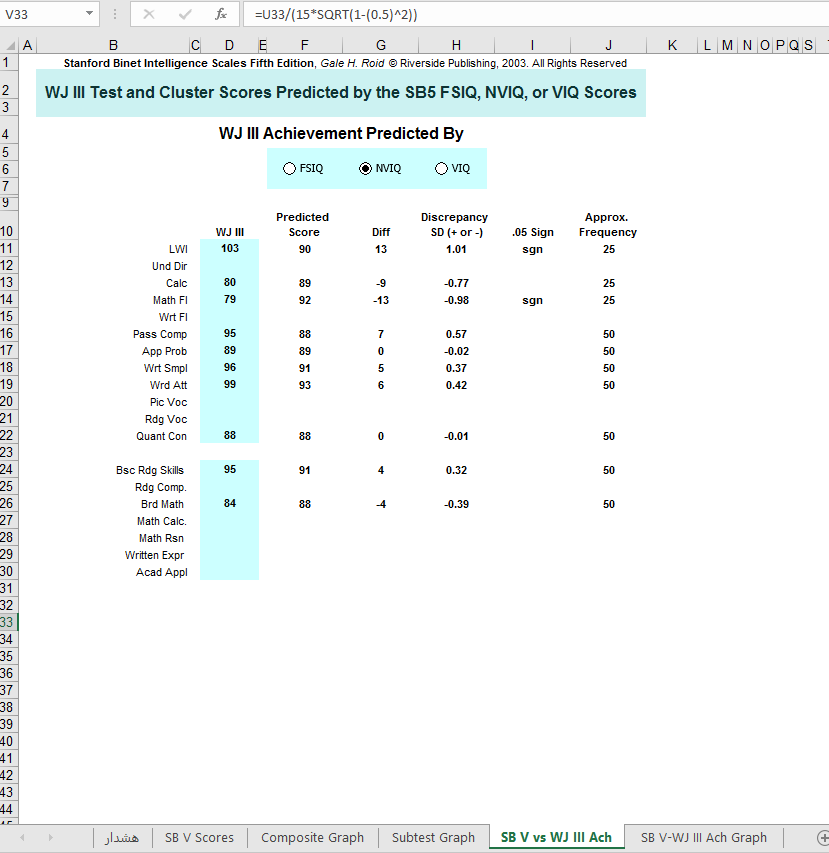The width and height of the screenshot is (829, 853).
Task: Expand the Name Box dropdown arrow
Action: 89,15
